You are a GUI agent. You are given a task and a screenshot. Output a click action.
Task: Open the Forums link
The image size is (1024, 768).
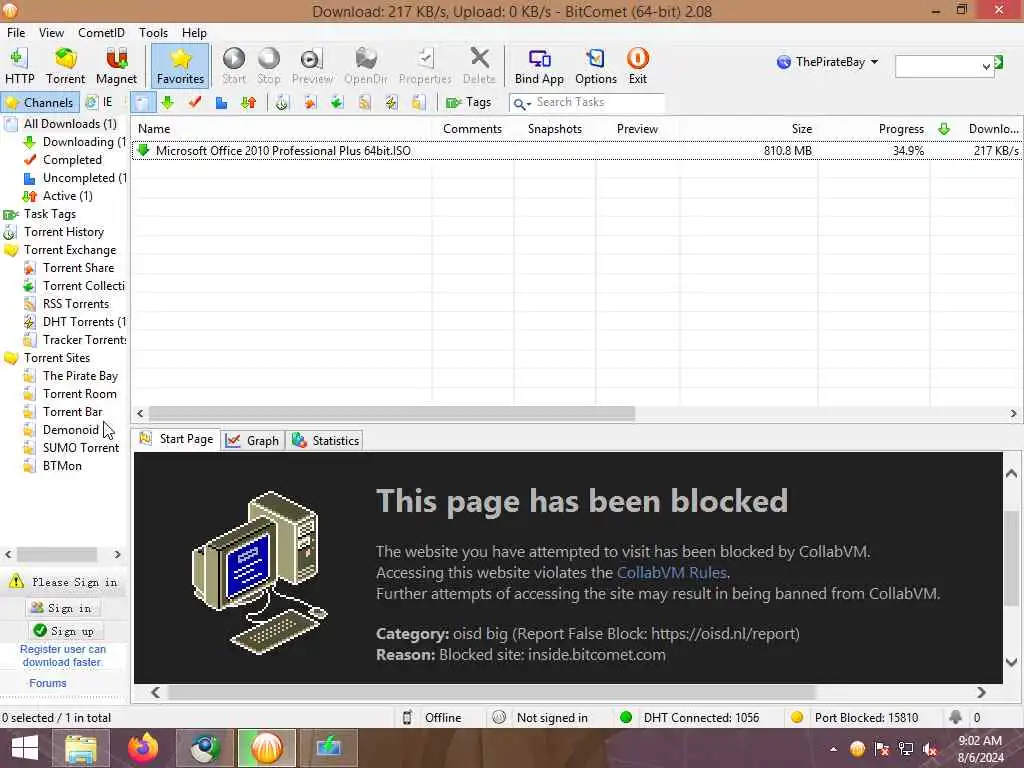click(x=48, y=683)
